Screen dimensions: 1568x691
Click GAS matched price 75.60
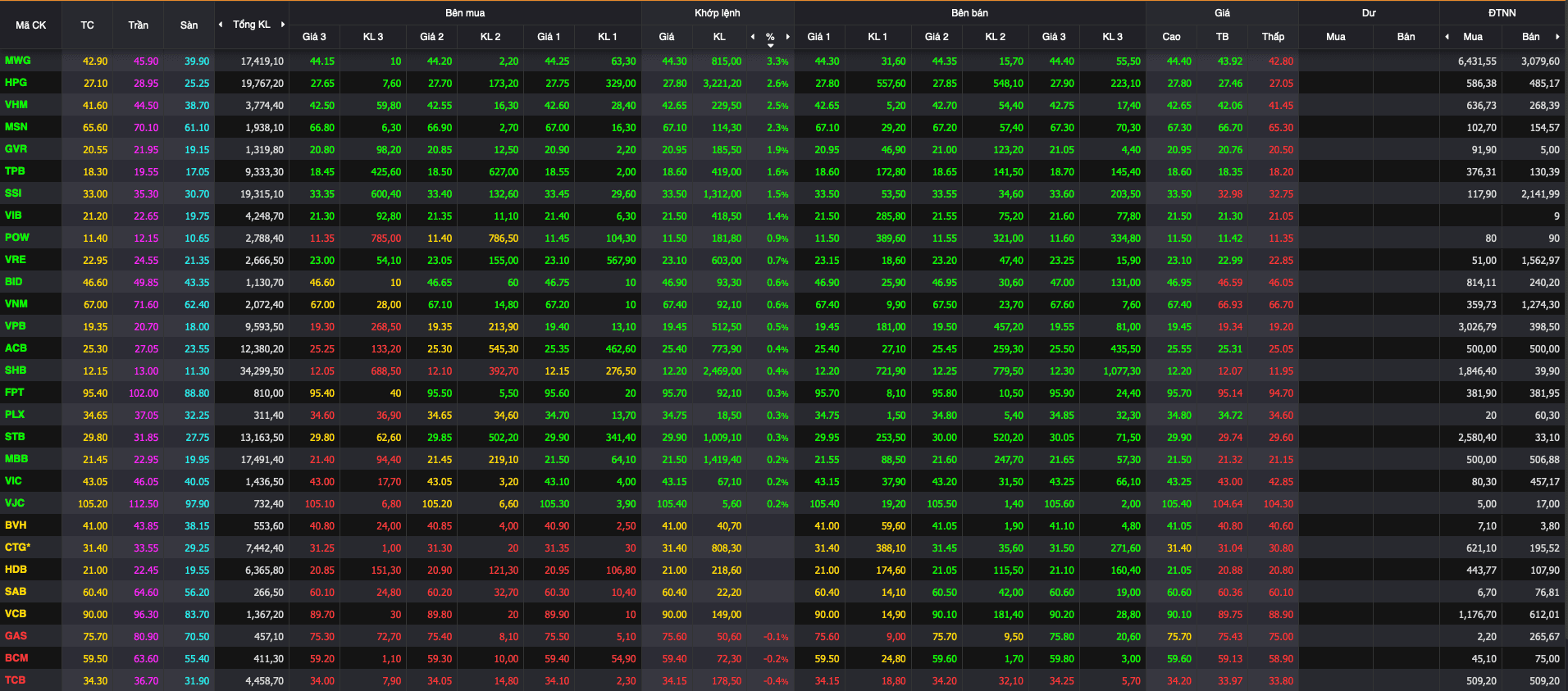[674, 637]
